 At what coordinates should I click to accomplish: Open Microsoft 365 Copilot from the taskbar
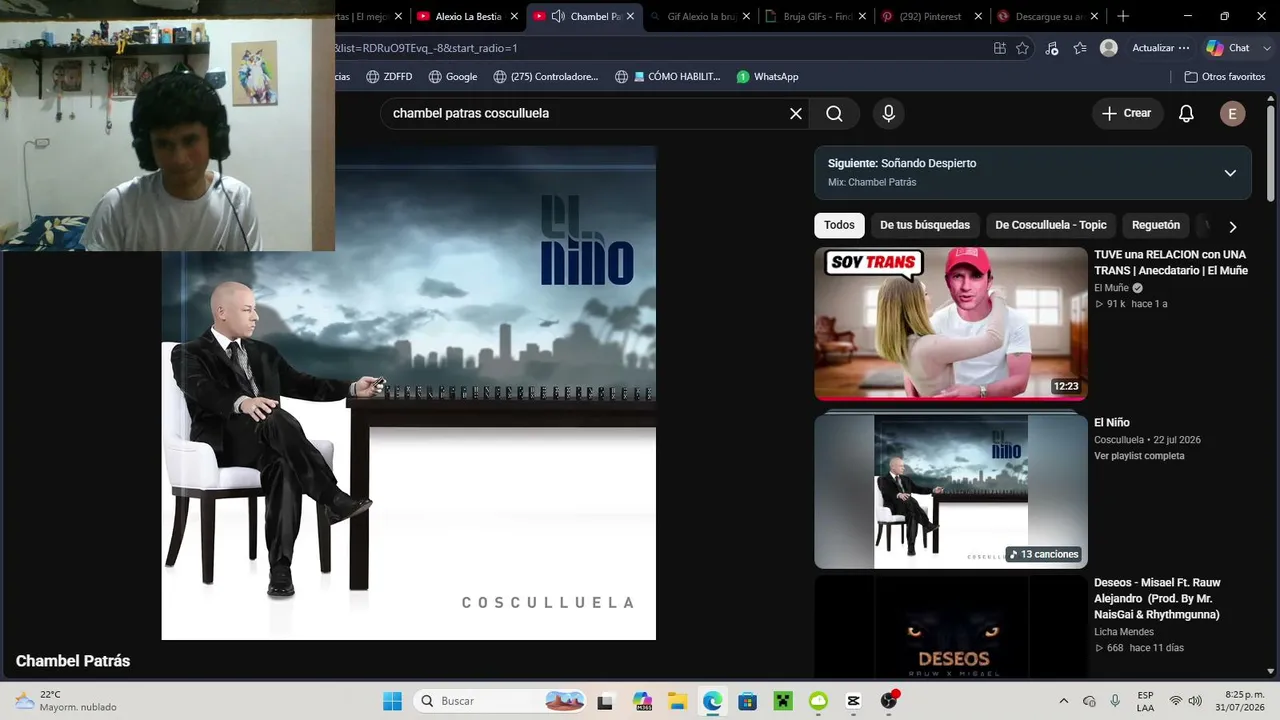point(642,701)
